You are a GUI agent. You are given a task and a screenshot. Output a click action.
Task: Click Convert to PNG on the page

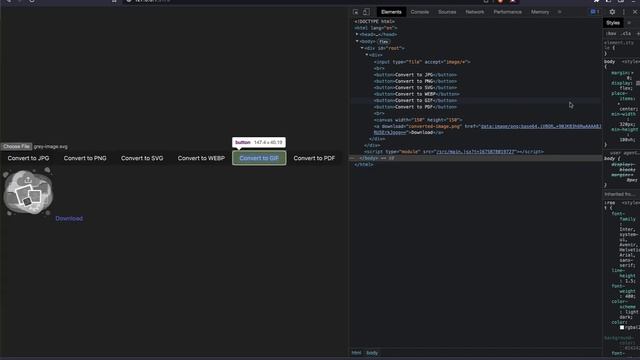point(85,158)
